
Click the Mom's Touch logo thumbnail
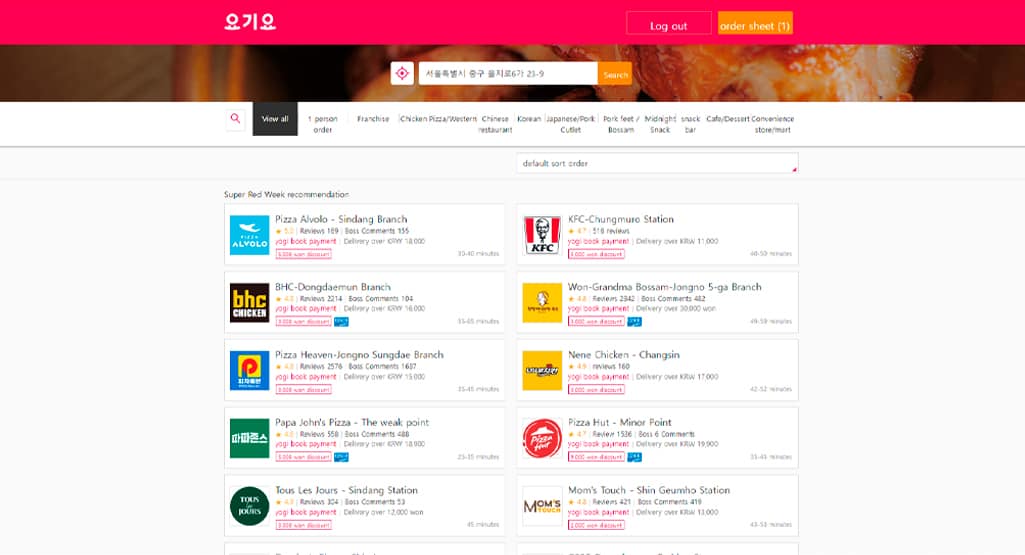[x=542, y=506]
